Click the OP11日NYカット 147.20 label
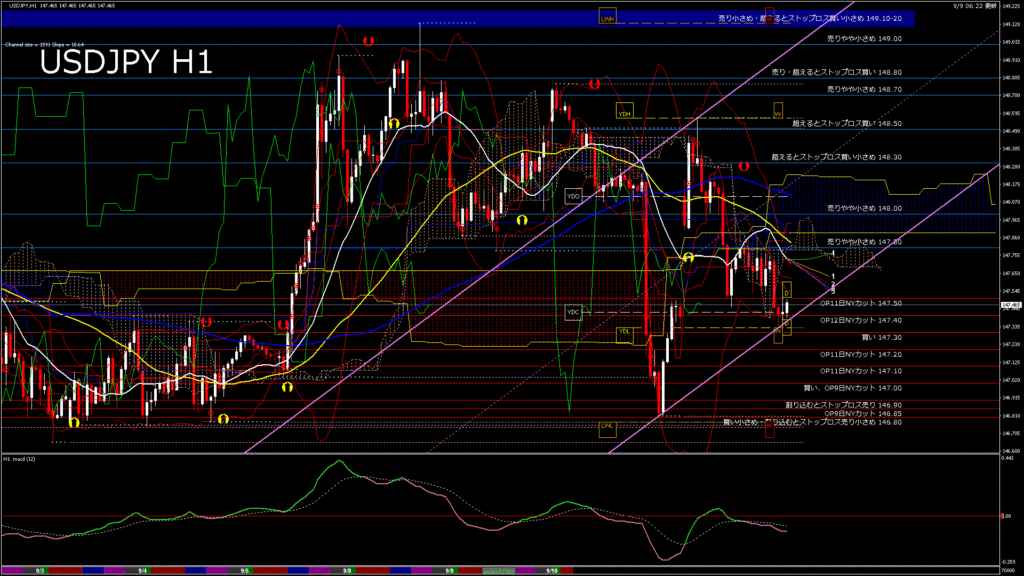Image resolution: width=1024 pixels, height=576 pixels. click(861, 354)
